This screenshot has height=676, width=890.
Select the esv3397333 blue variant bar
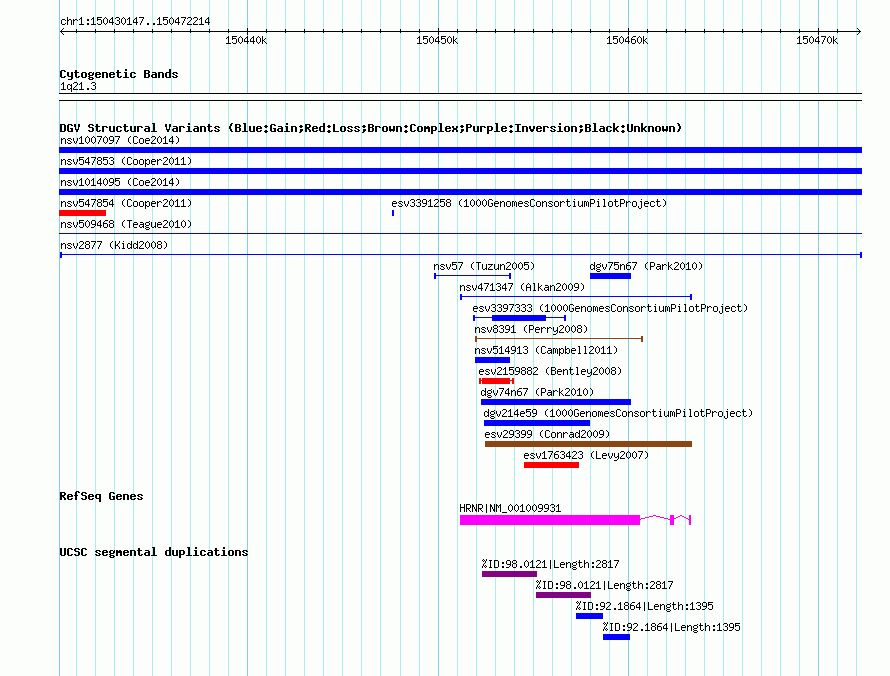pos(519,318)
